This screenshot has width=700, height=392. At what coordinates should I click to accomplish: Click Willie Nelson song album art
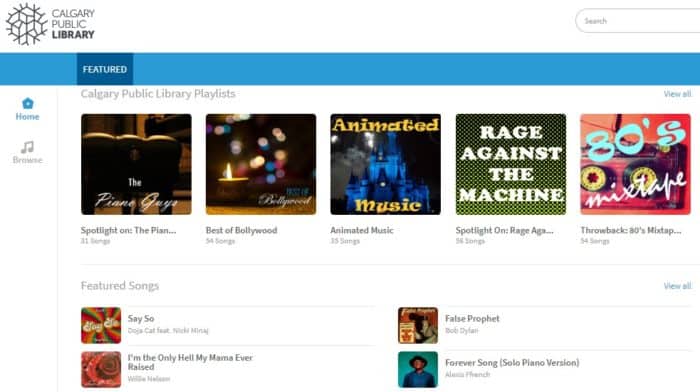click(101, 369)
